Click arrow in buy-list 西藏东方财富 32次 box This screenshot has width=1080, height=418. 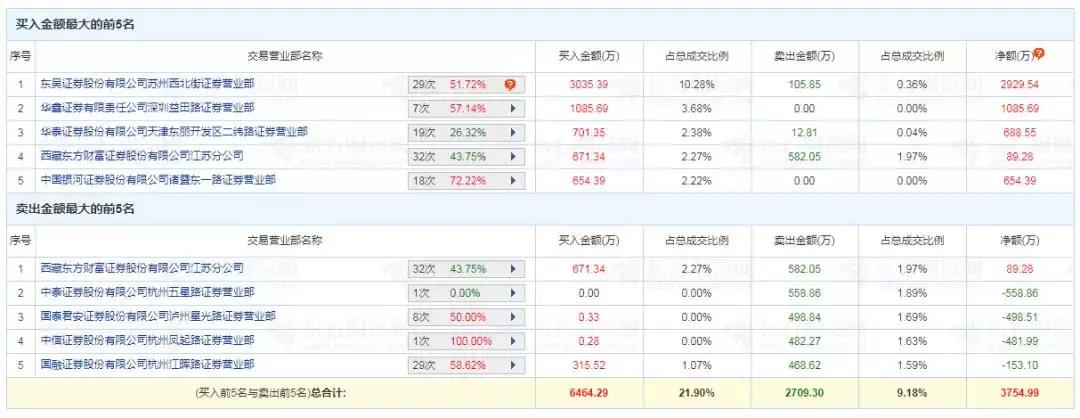point(512,157)
